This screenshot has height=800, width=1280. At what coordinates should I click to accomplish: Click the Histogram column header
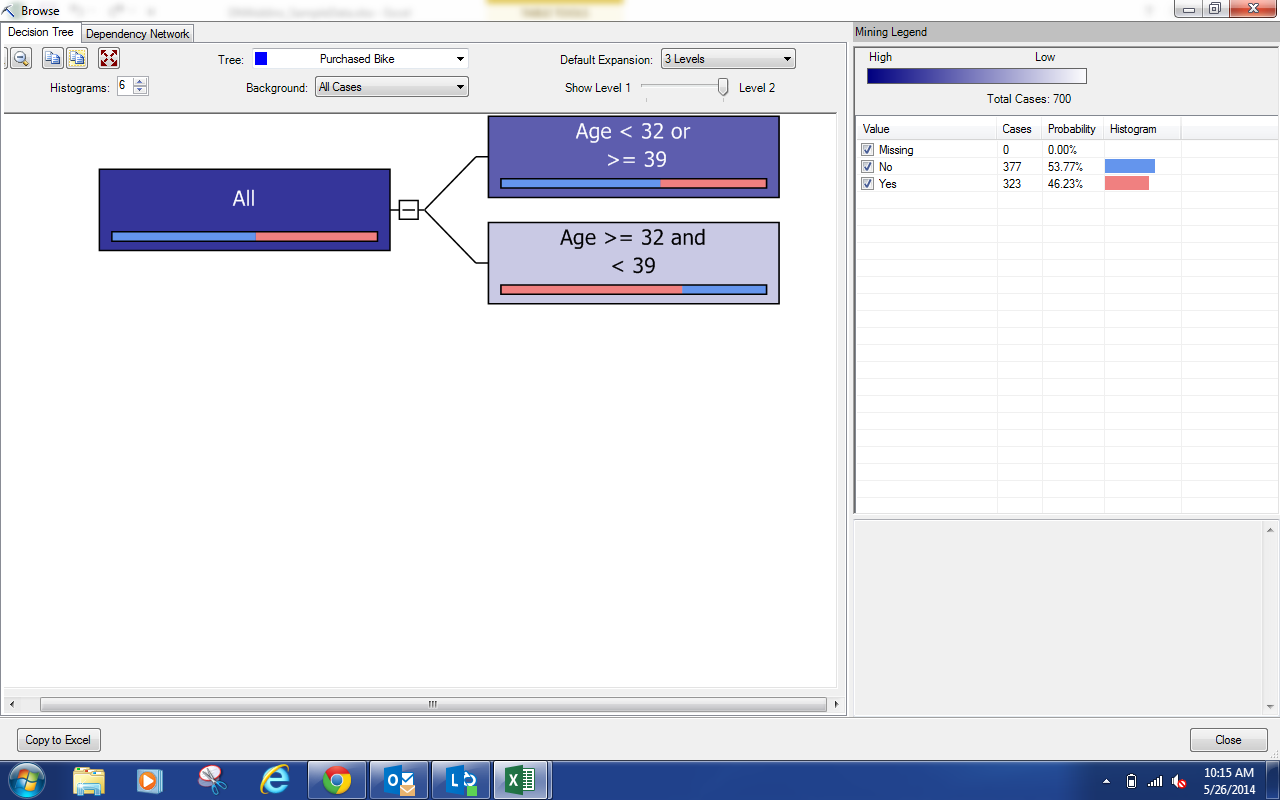(1142, 129)
